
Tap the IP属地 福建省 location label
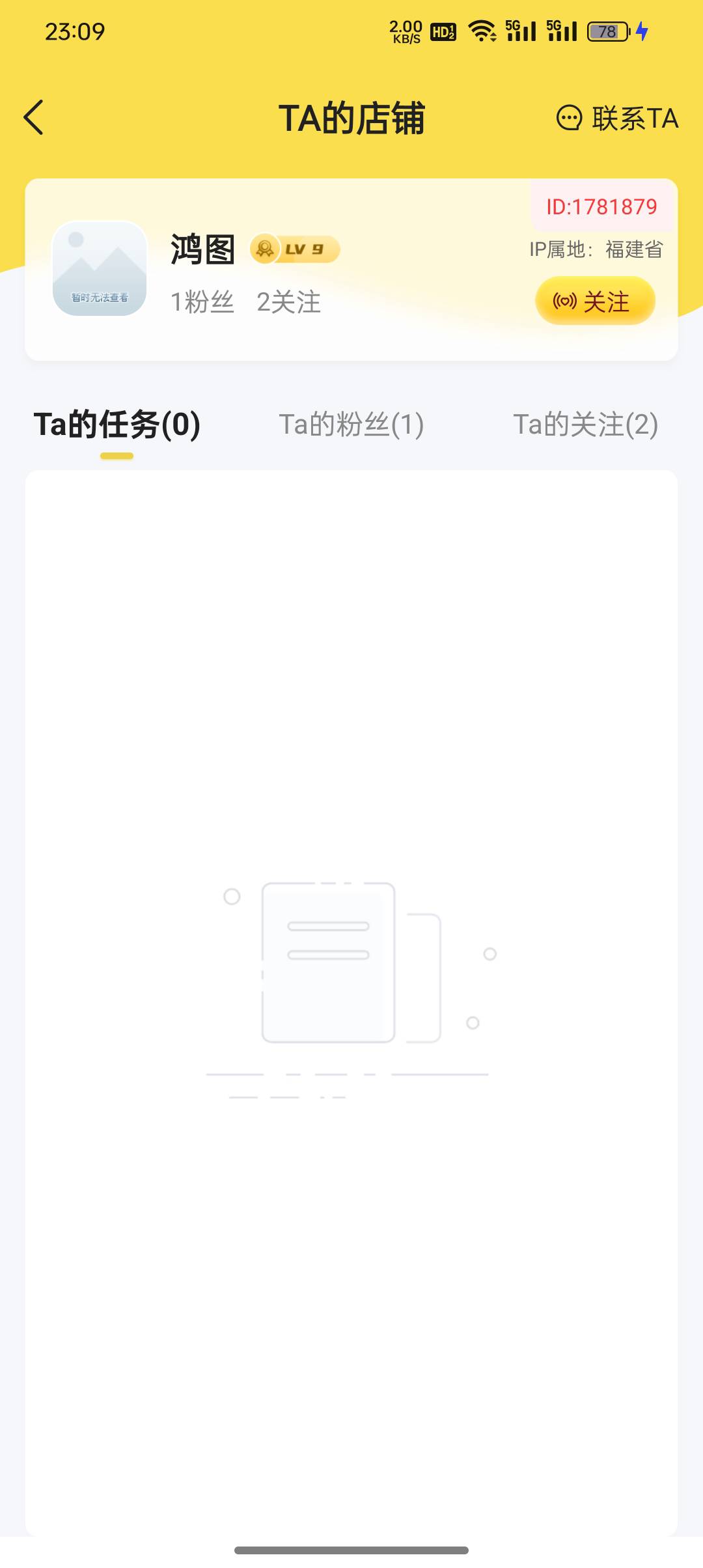point(596,249)
